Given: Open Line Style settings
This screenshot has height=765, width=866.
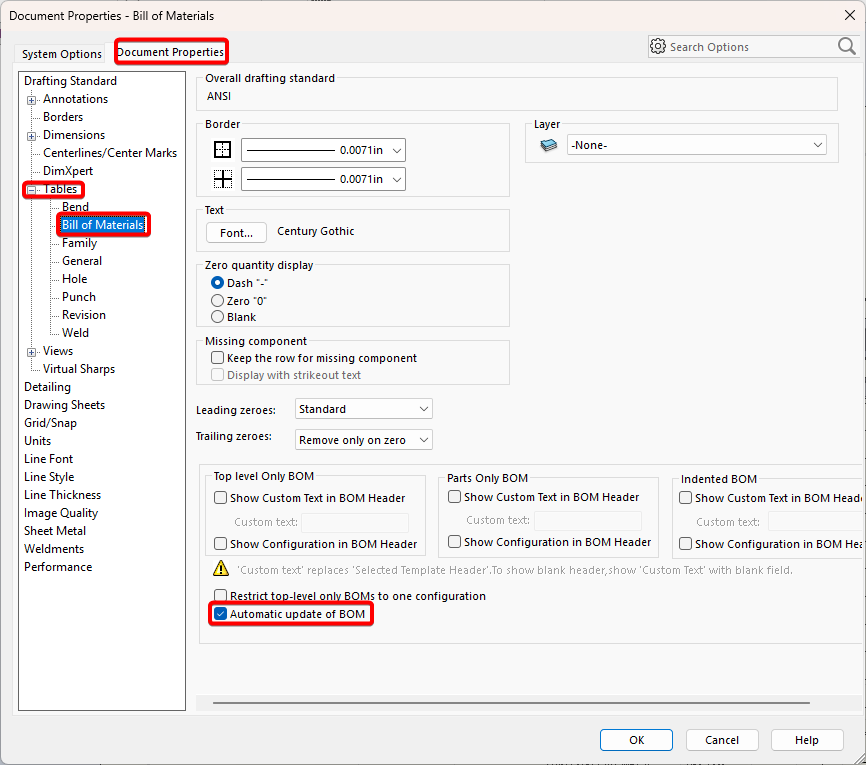Looking at the screenshot, I should point(49,477).
